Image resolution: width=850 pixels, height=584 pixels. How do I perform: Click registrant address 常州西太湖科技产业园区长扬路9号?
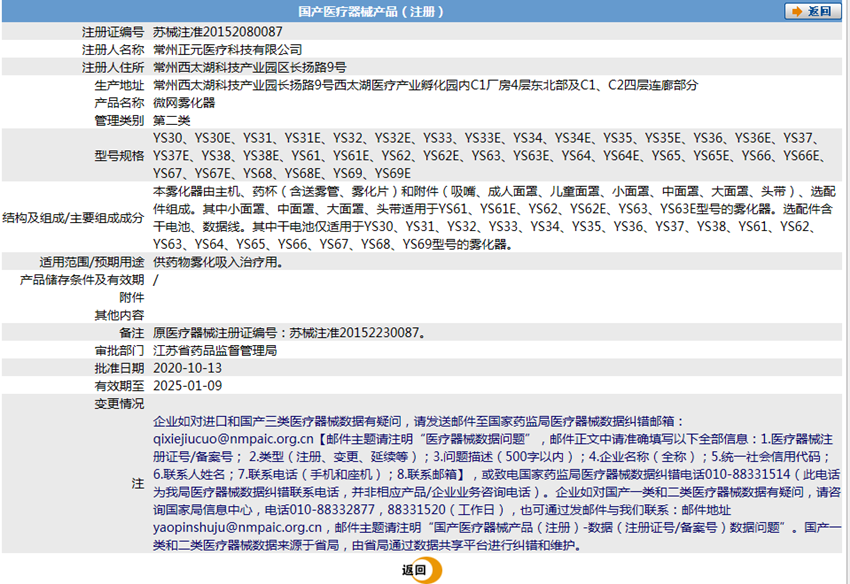click(249, 67)
